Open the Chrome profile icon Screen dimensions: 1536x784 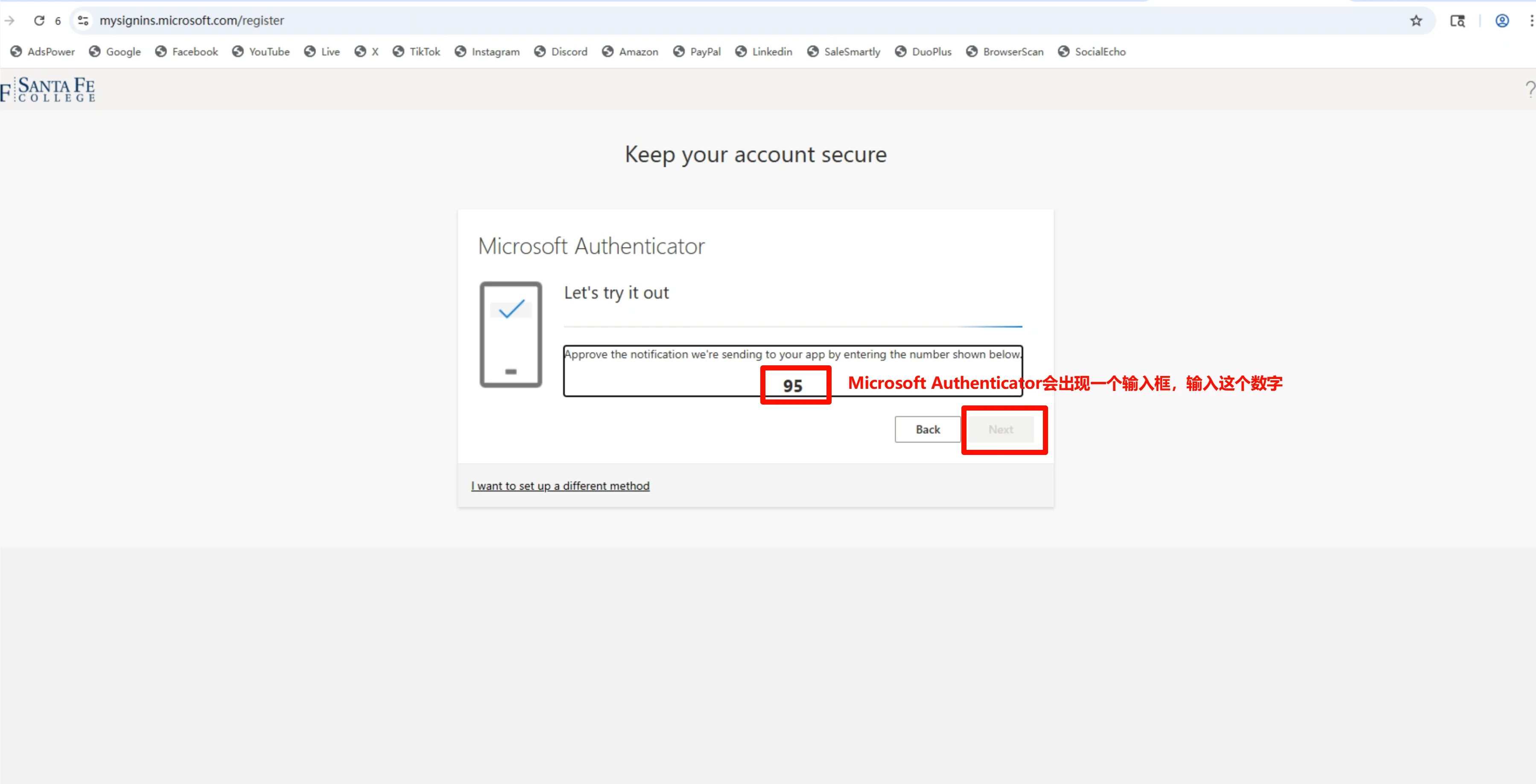pos(1502,21)
